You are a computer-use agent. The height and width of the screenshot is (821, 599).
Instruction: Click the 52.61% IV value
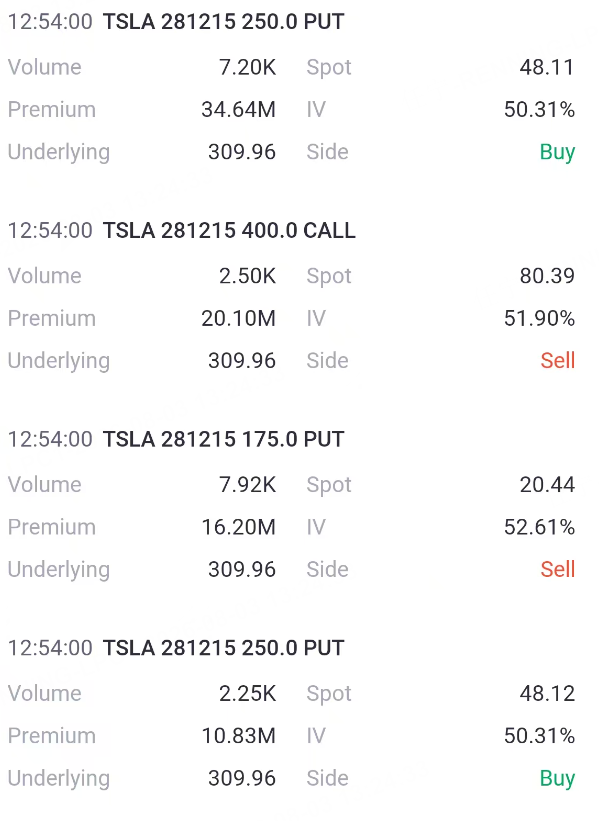(x=539, y=527)
